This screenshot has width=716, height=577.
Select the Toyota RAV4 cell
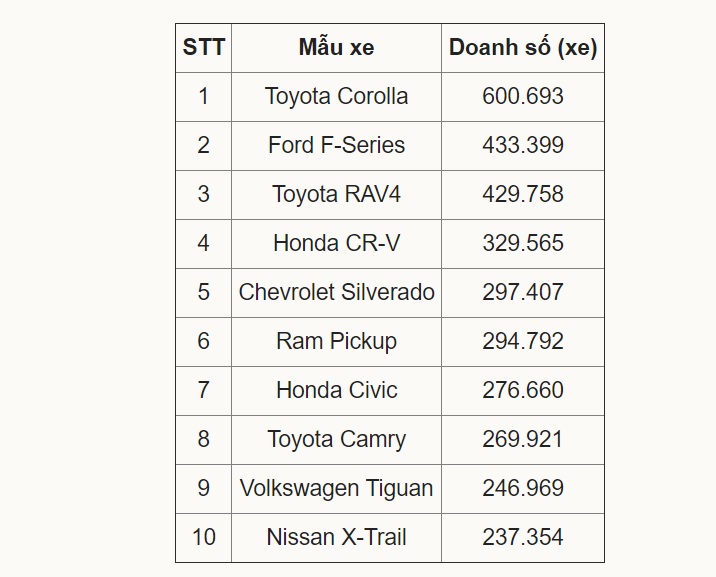click(336, 194)
